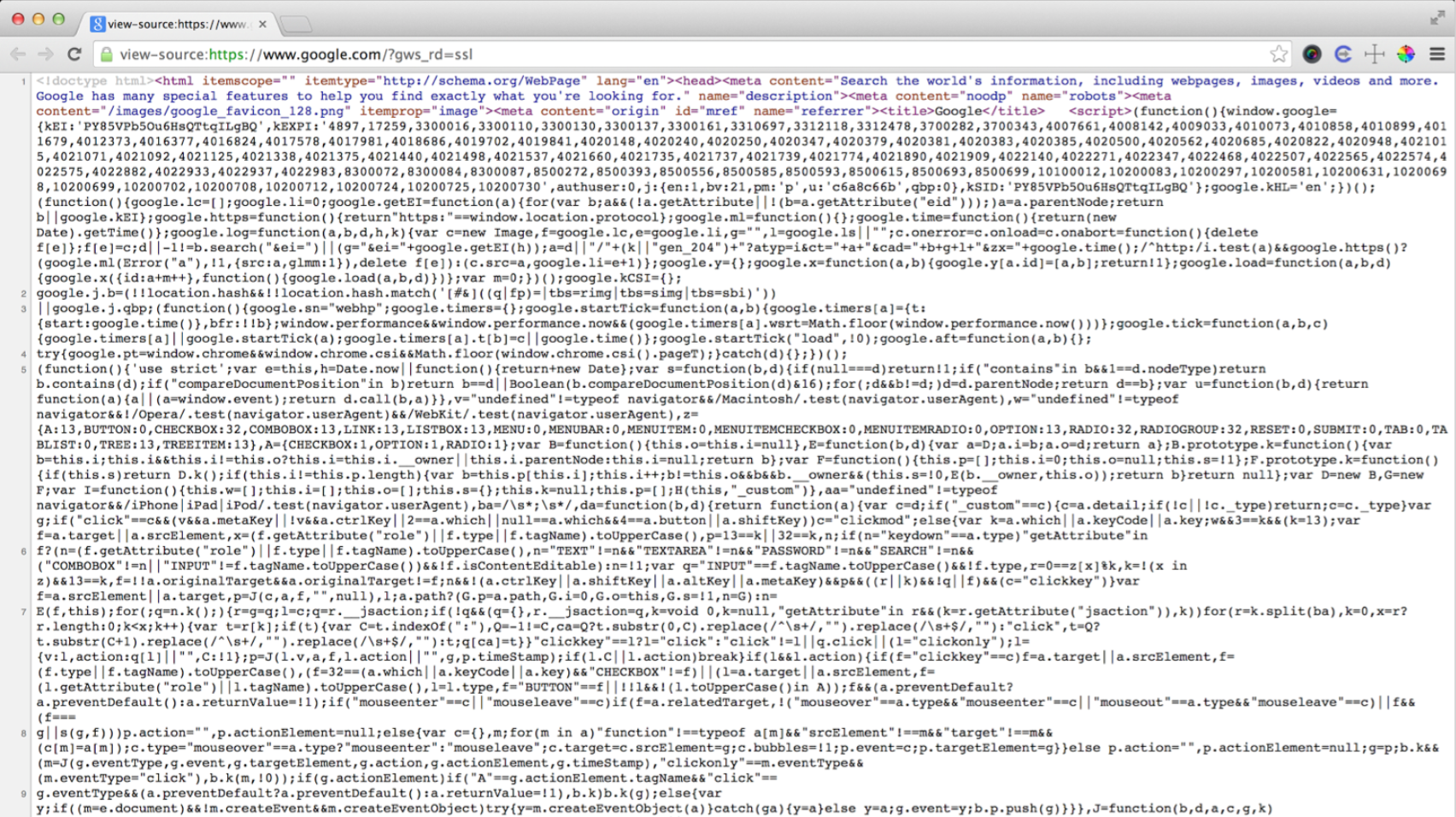1456x817 pixels.
Task: Click the "<title>Google</title>" text
Action: point(961,111)
